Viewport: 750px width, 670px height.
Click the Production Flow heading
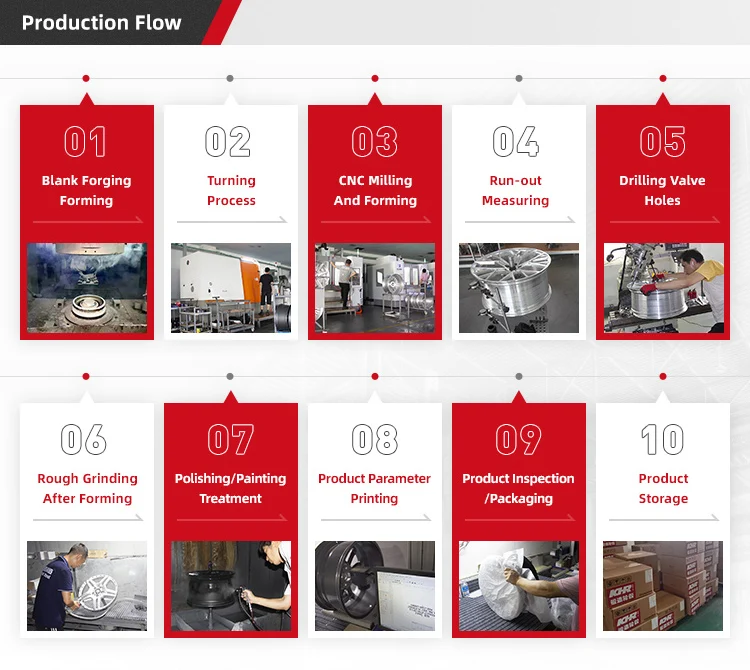coord(101,23)
